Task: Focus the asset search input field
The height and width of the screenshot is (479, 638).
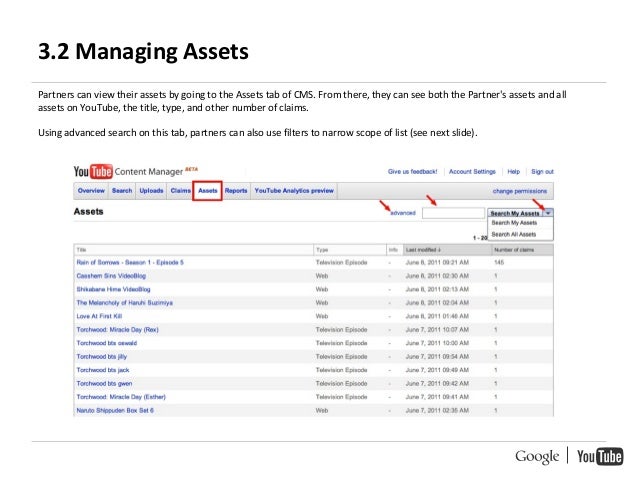Action: pos(453,213)
